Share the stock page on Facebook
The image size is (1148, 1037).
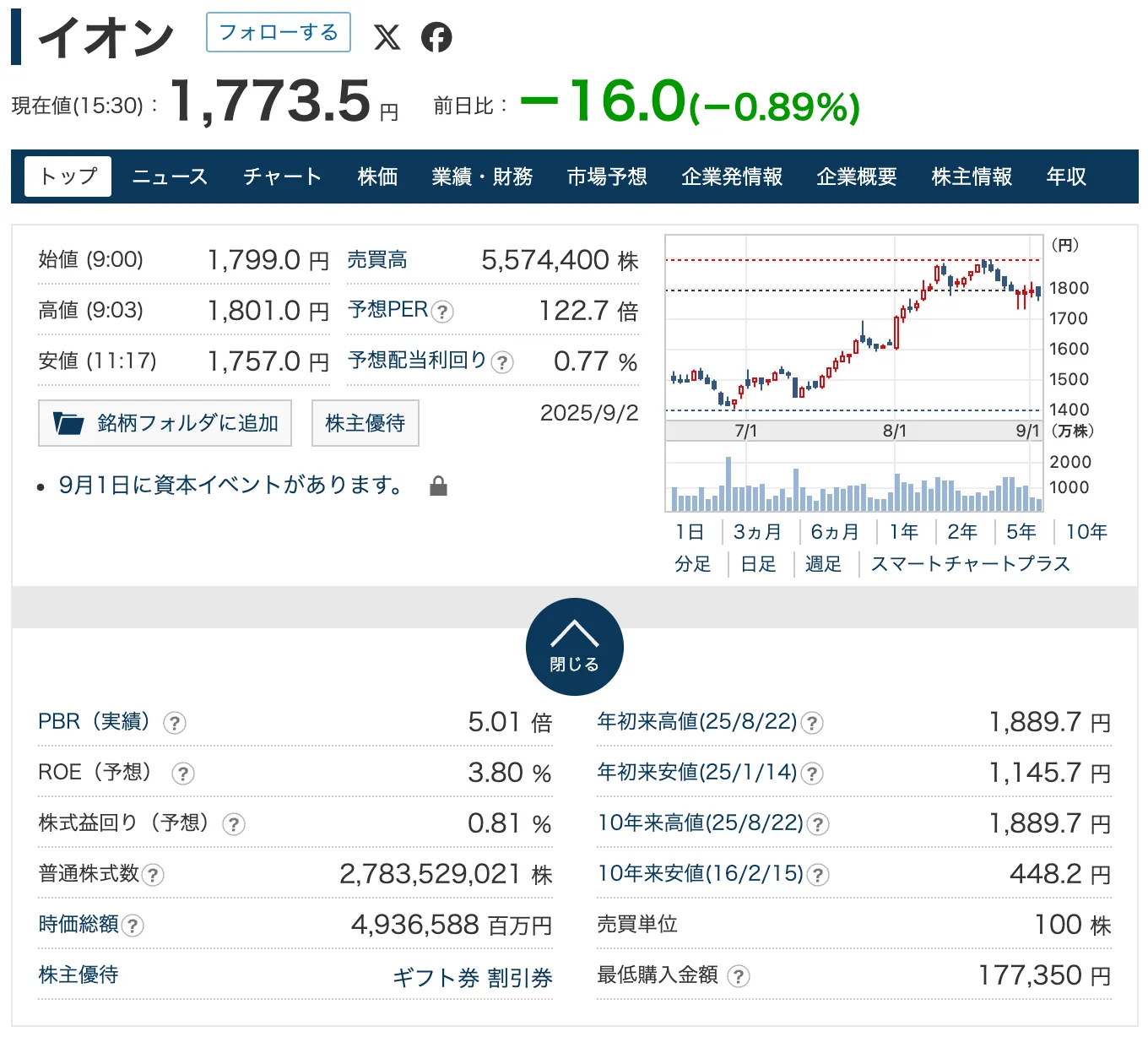436,37
